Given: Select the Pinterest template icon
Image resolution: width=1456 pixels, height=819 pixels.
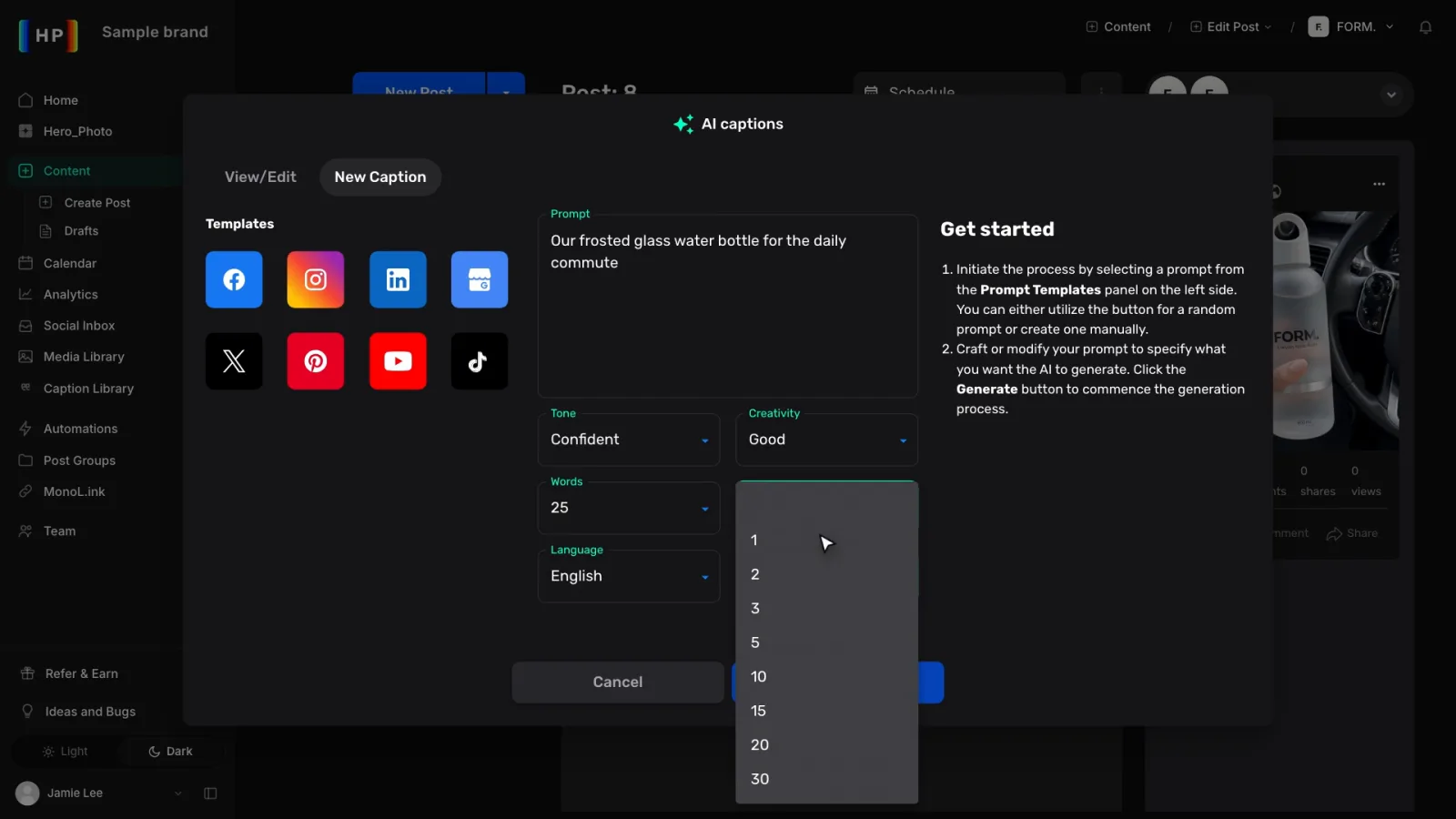Looking at the screenshot, I should pyautogui.click(x=316, y=361).
